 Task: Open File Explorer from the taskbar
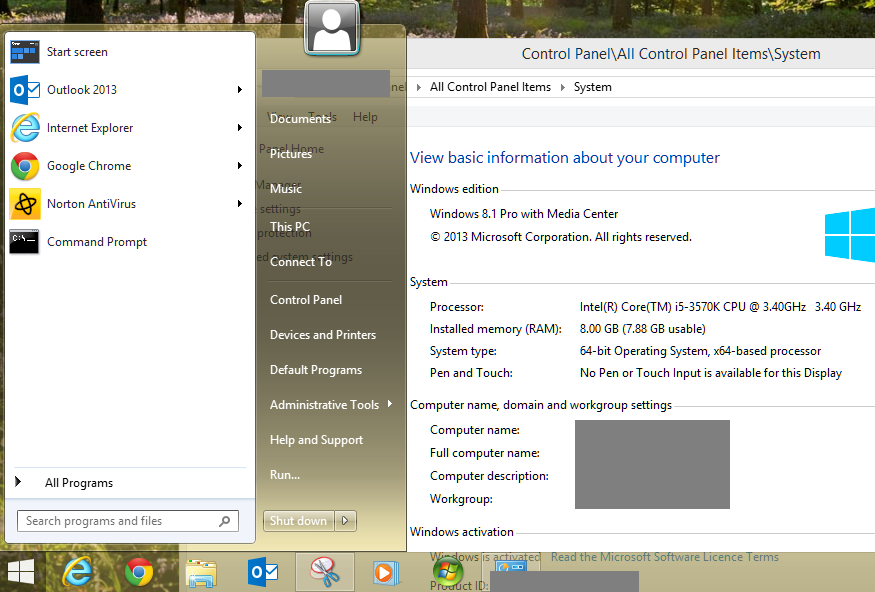pyautogui.click(x=201, y=573)
